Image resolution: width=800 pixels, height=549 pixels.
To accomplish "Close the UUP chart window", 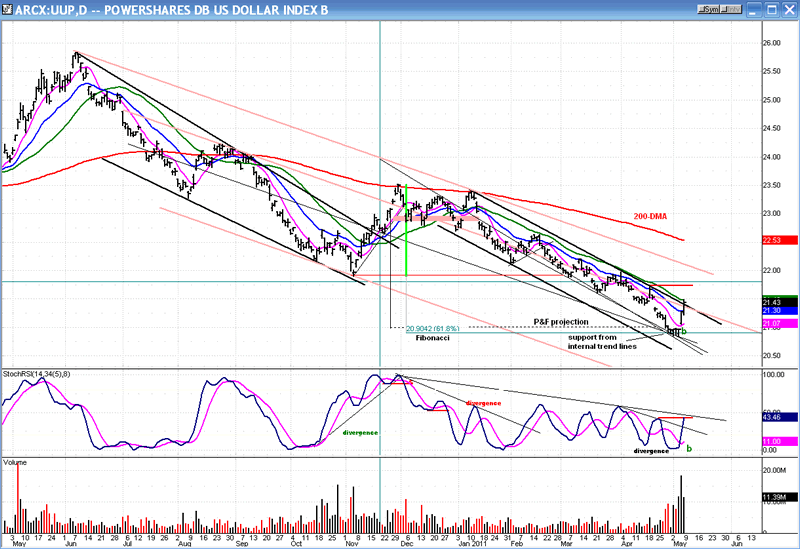I will click(x=789, y=10).
